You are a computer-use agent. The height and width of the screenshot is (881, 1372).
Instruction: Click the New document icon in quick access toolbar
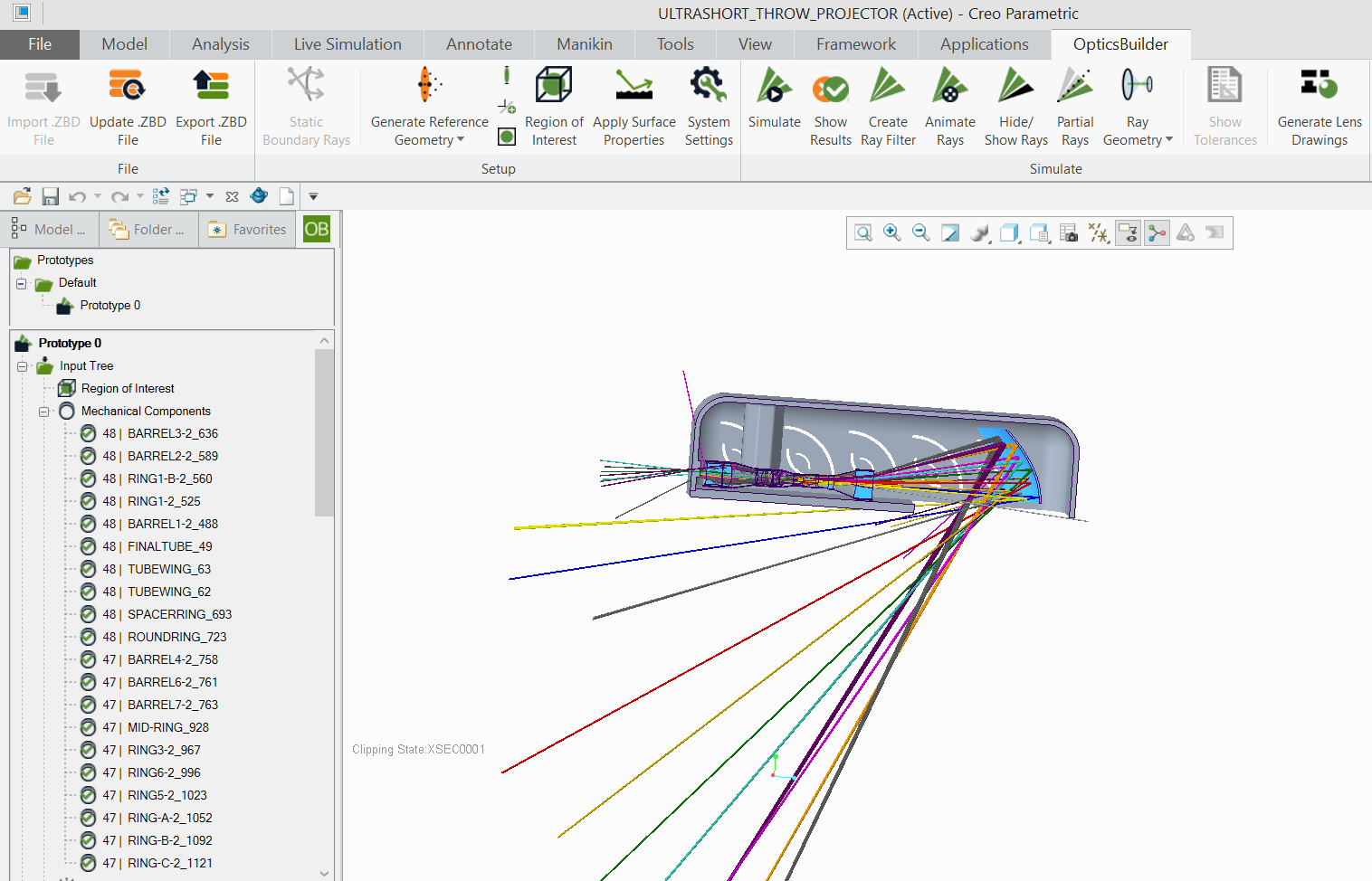[286, 196]
